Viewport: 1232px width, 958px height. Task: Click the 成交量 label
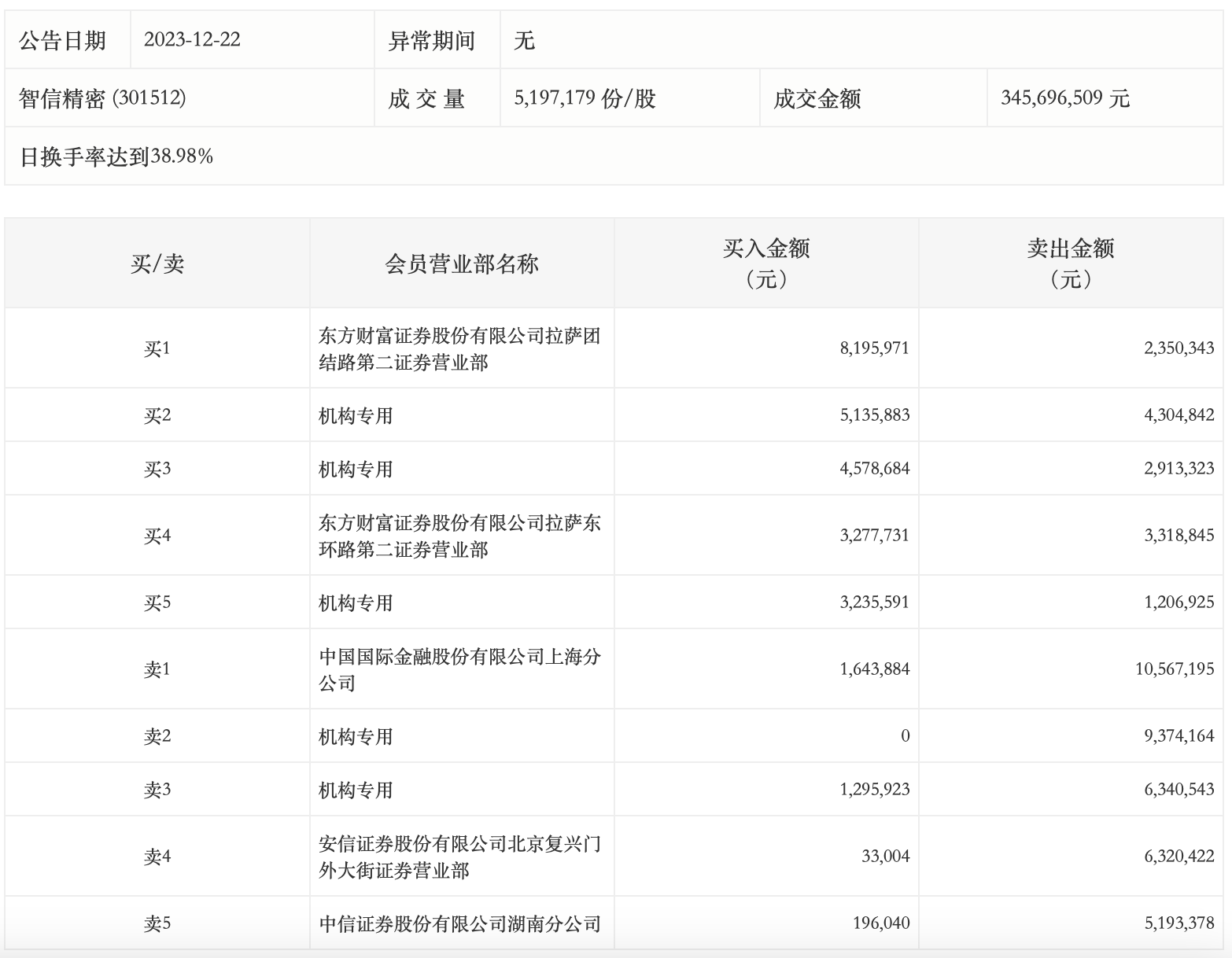(426, 99)
